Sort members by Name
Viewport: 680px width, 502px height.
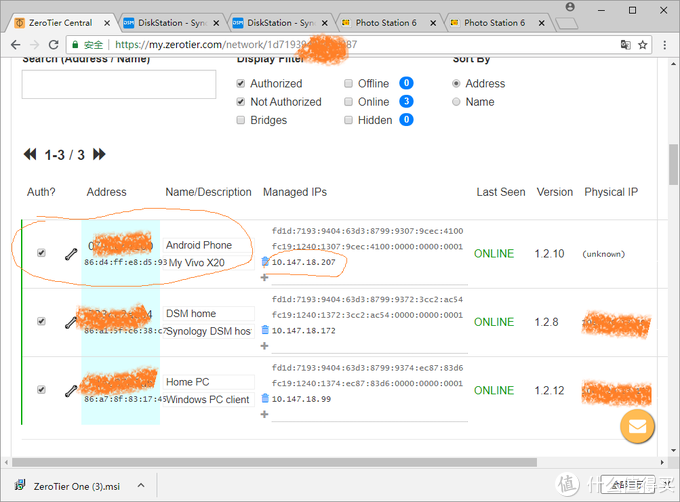(457, 102)
